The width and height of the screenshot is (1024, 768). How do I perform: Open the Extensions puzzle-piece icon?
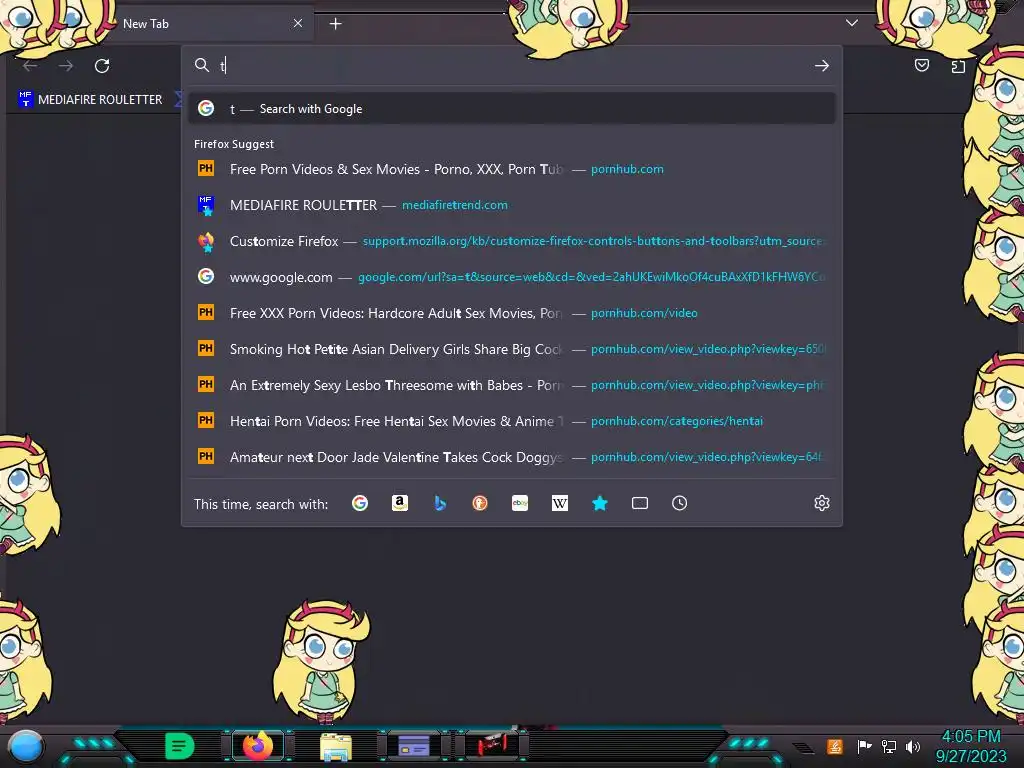pyautogui.click(x=958, y=66)
